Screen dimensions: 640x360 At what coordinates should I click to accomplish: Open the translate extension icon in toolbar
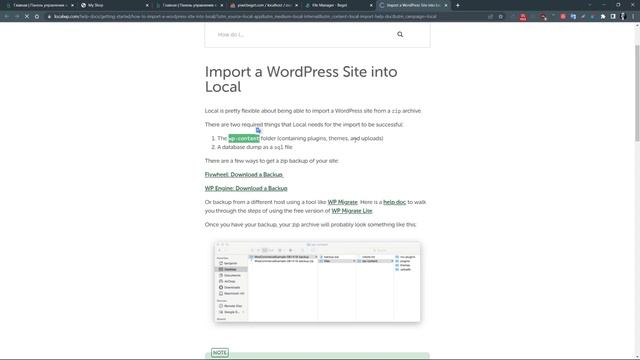tap(573, 17)
